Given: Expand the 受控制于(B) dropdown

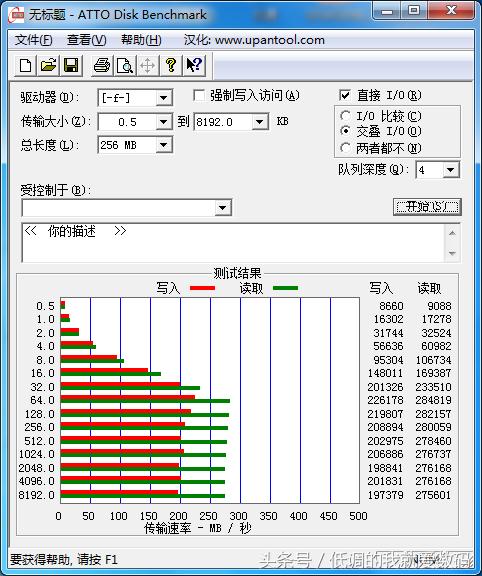Looking at the screenshot, I should 223,208.
